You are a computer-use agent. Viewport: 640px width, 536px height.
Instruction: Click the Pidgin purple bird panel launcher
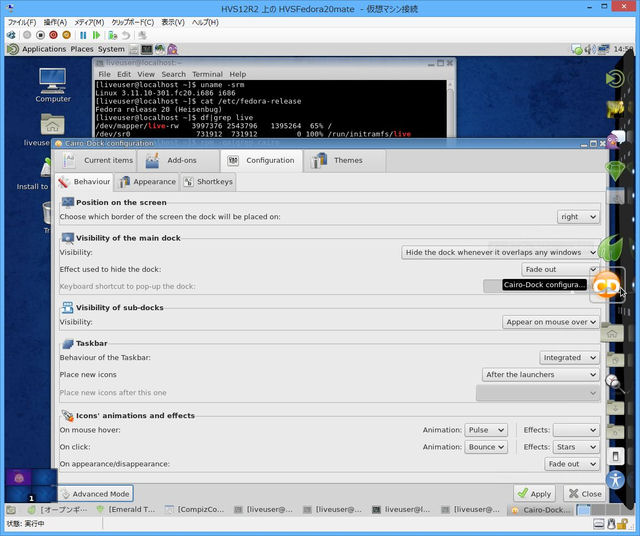point(172,49)
